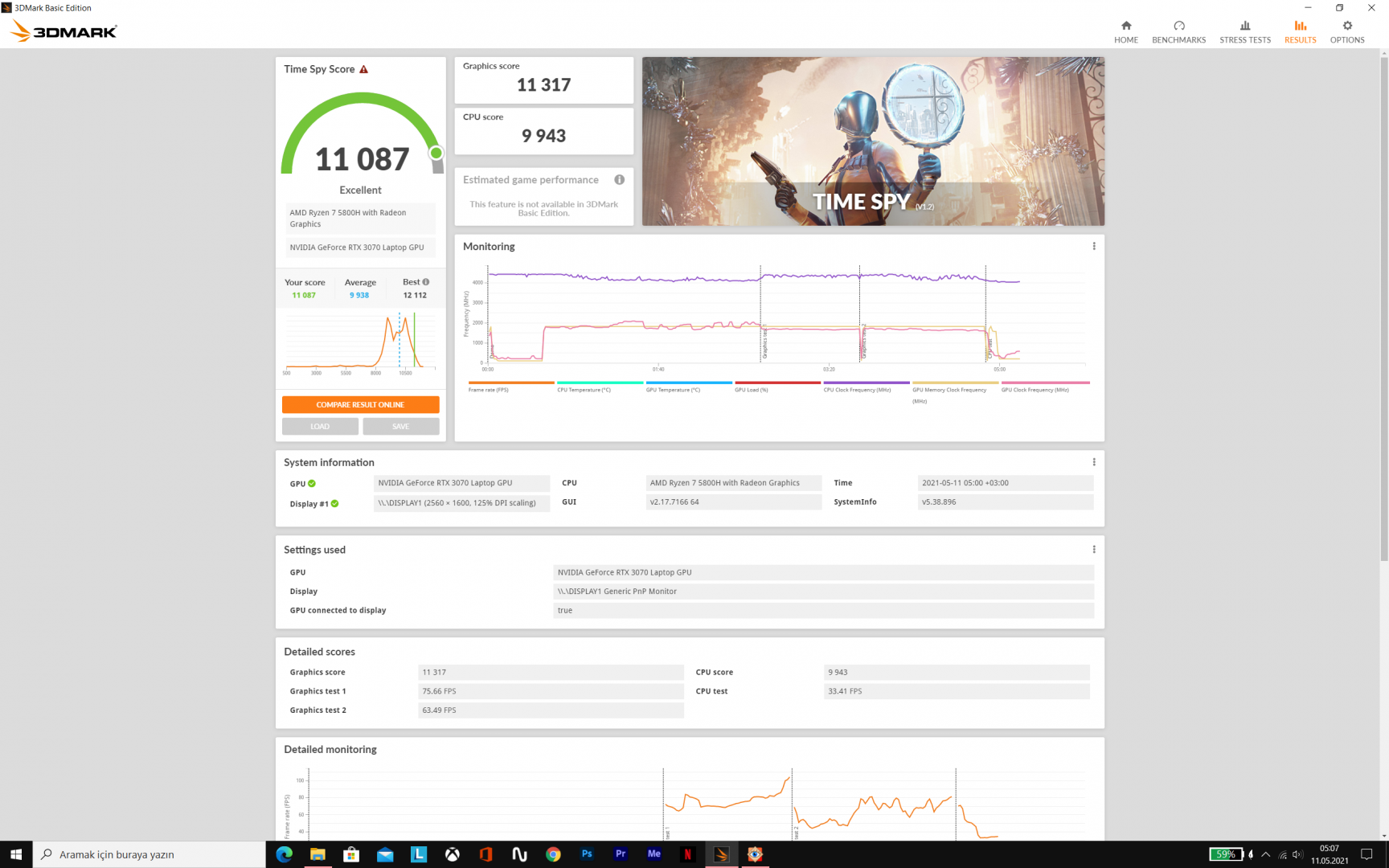Click the volume speaker tray icon
This screenshot has width=1389, height=868.
pos(1298,854)
